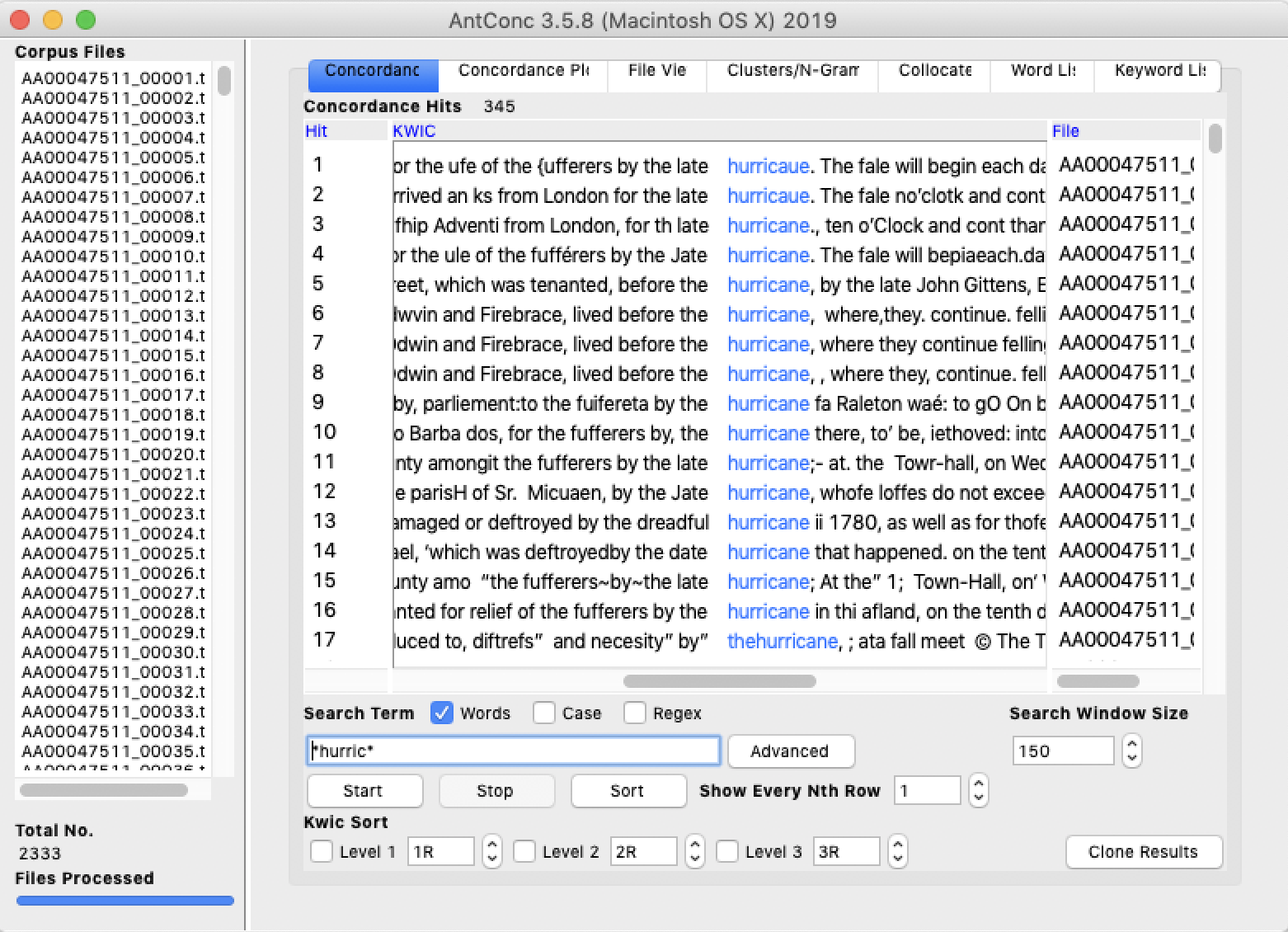This screenshot has width=1288, height=932.
Task: Select corpus file AA00047511_00023.t
Action: (x=114, y=514)
